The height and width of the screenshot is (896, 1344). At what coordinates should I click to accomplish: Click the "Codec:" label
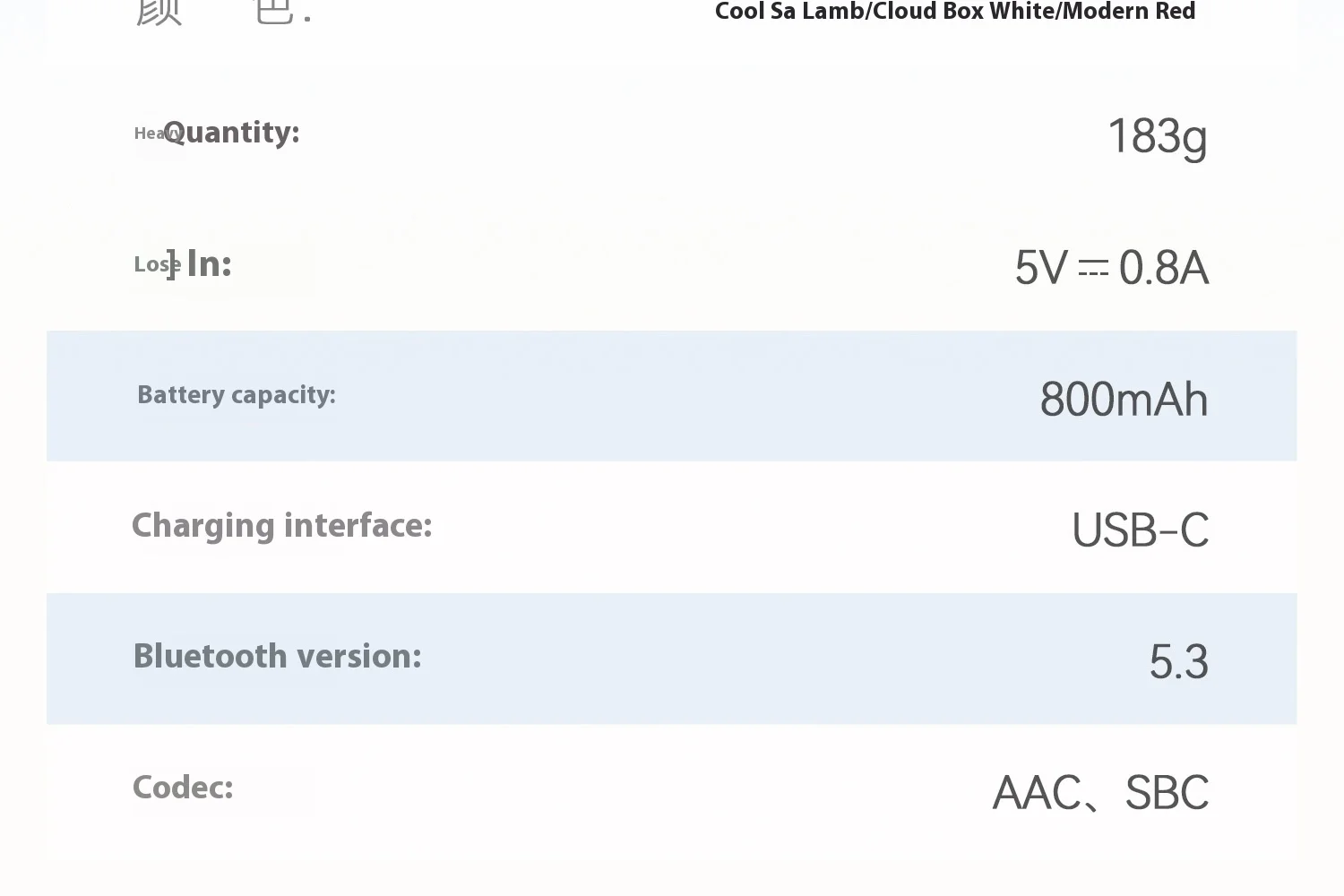183,788
